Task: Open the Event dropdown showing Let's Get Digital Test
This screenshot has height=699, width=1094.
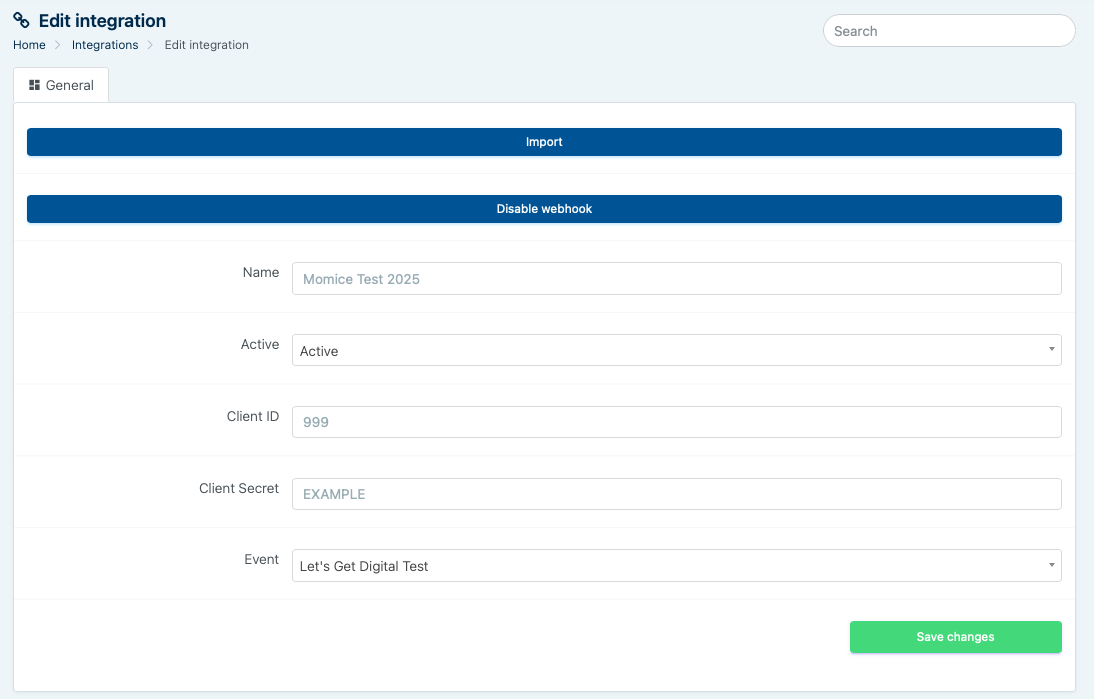Action: click(676, 566)
